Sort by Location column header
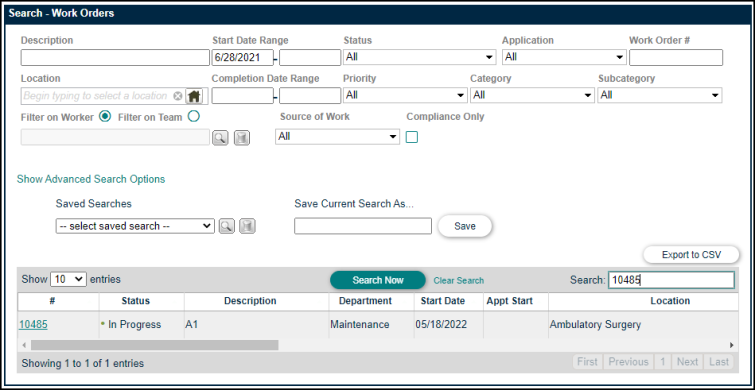The image size is (755, 390). click(x=643, y=301)
